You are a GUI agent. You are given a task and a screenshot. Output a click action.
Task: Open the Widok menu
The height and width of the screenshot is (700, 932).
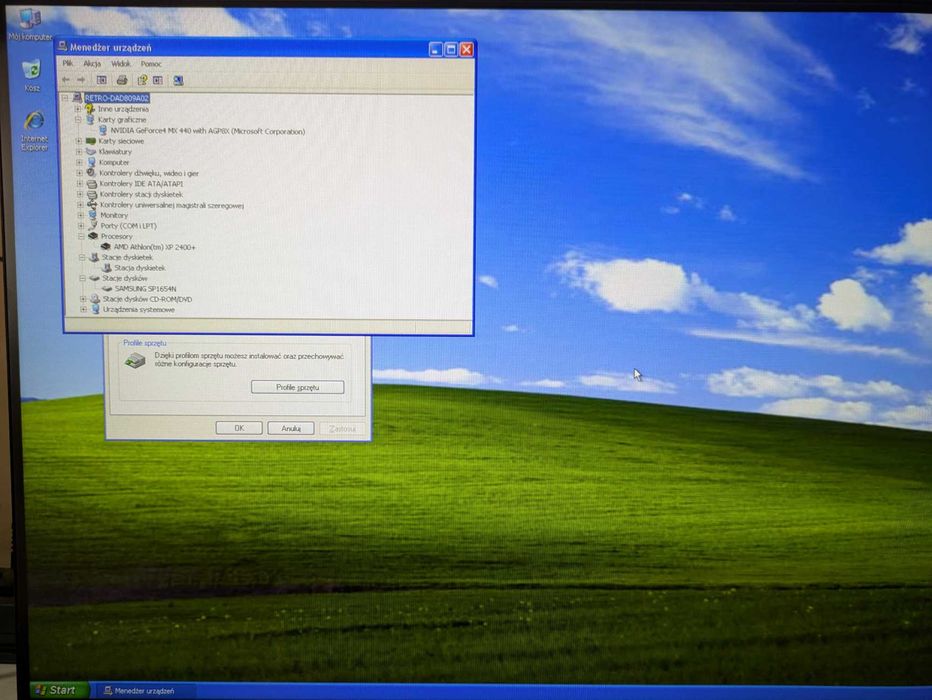pyautogui.click(x=121, y=64)
